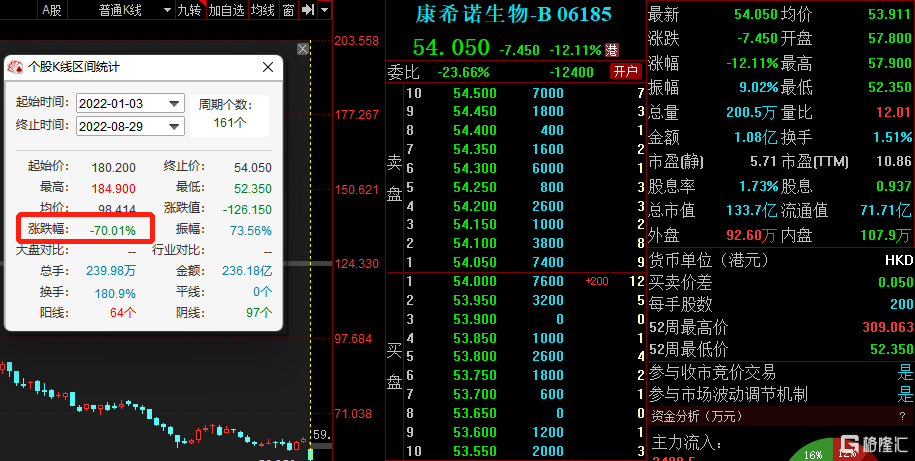This screenshot has height=461, width=915.
Task: Click the 换手 value 180.9% in dialog
Action: pyautogui.click(x=116, y=293)
